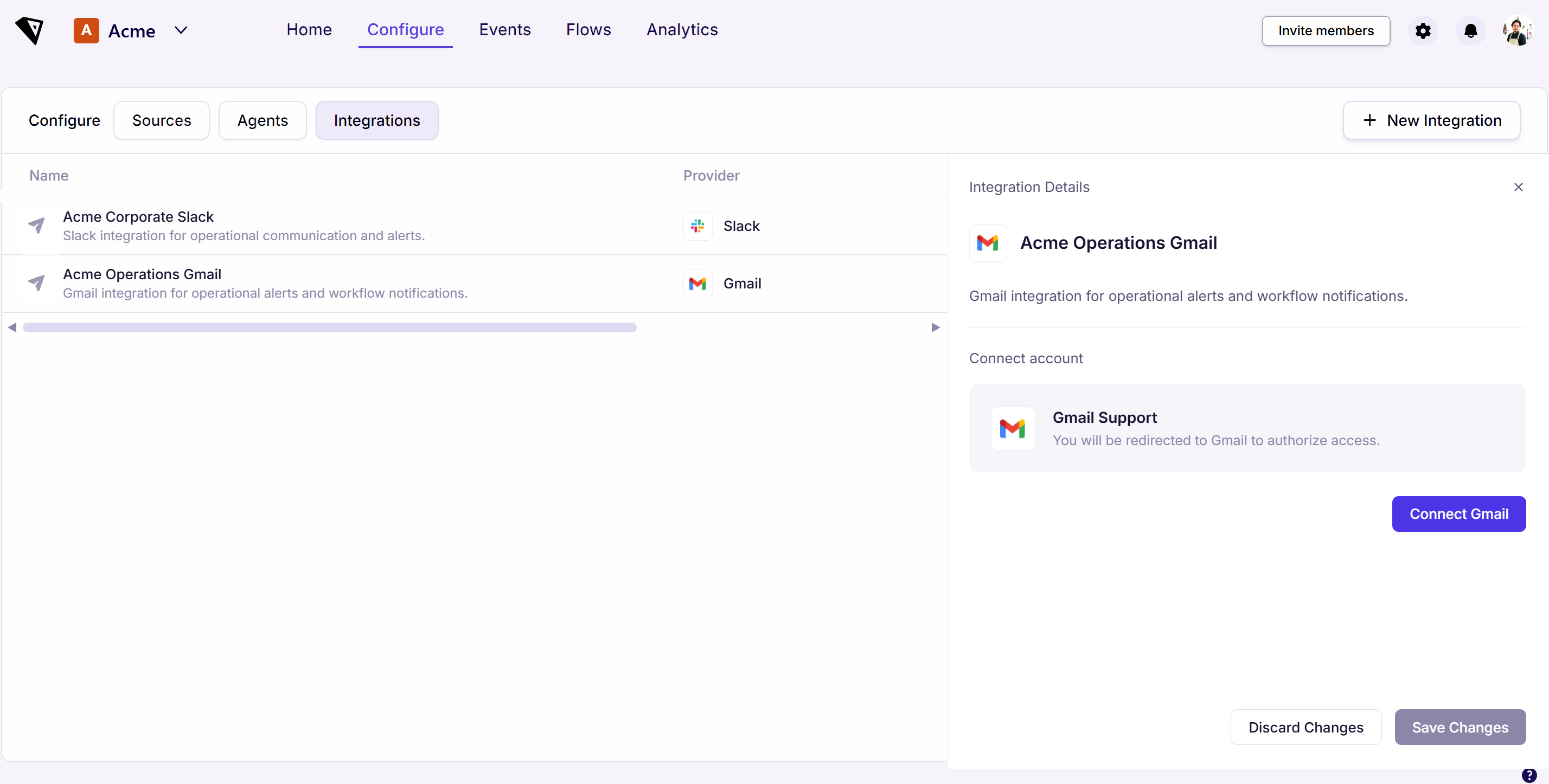1549x784 pixels.
Task: Click the Gmail Support card title
Action: [x=1104, y=417]
